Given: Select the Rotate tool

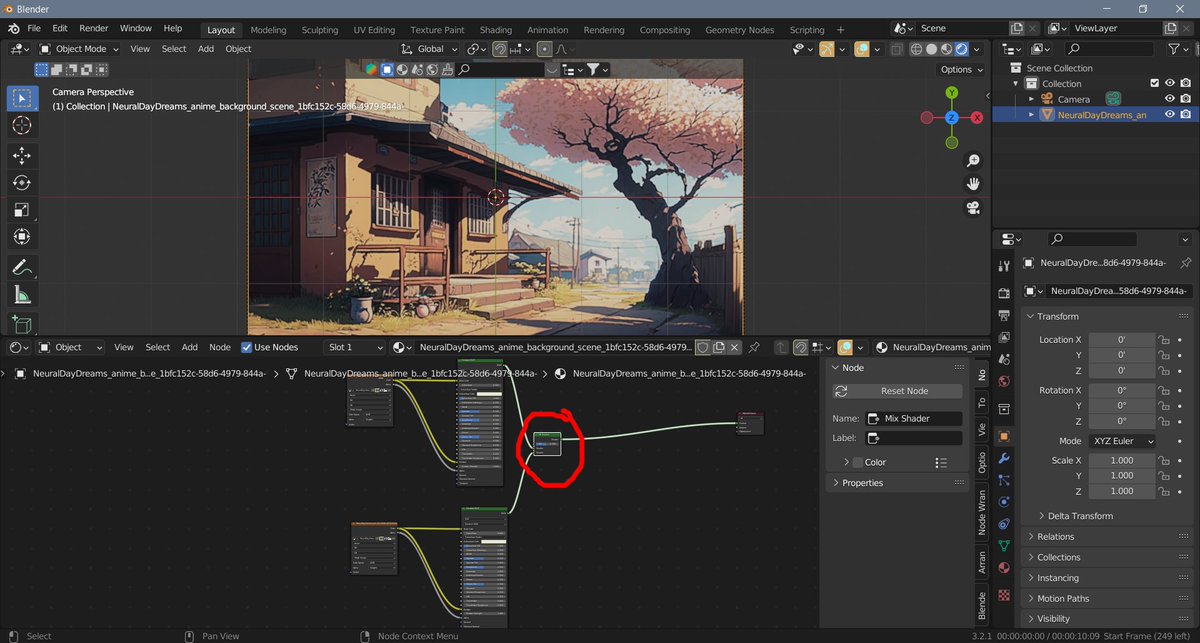Looking at the screenshot, I should coord(22,182).
